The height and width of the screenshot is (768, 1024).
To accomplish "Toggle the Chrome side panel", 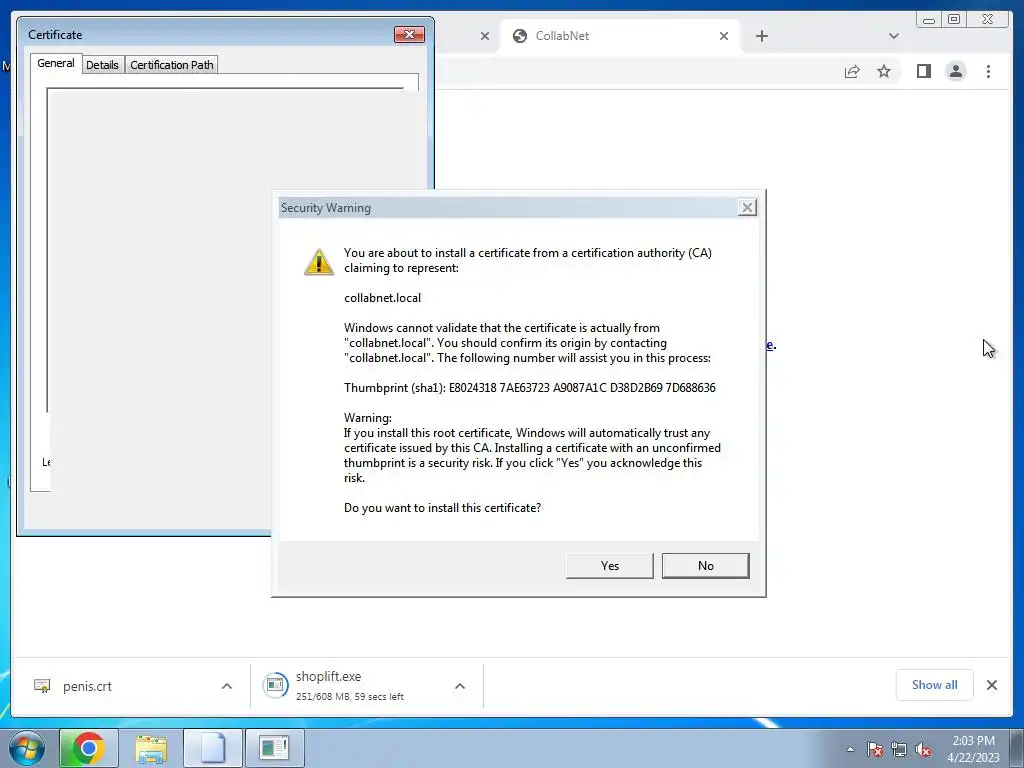I will click(923, 71).
